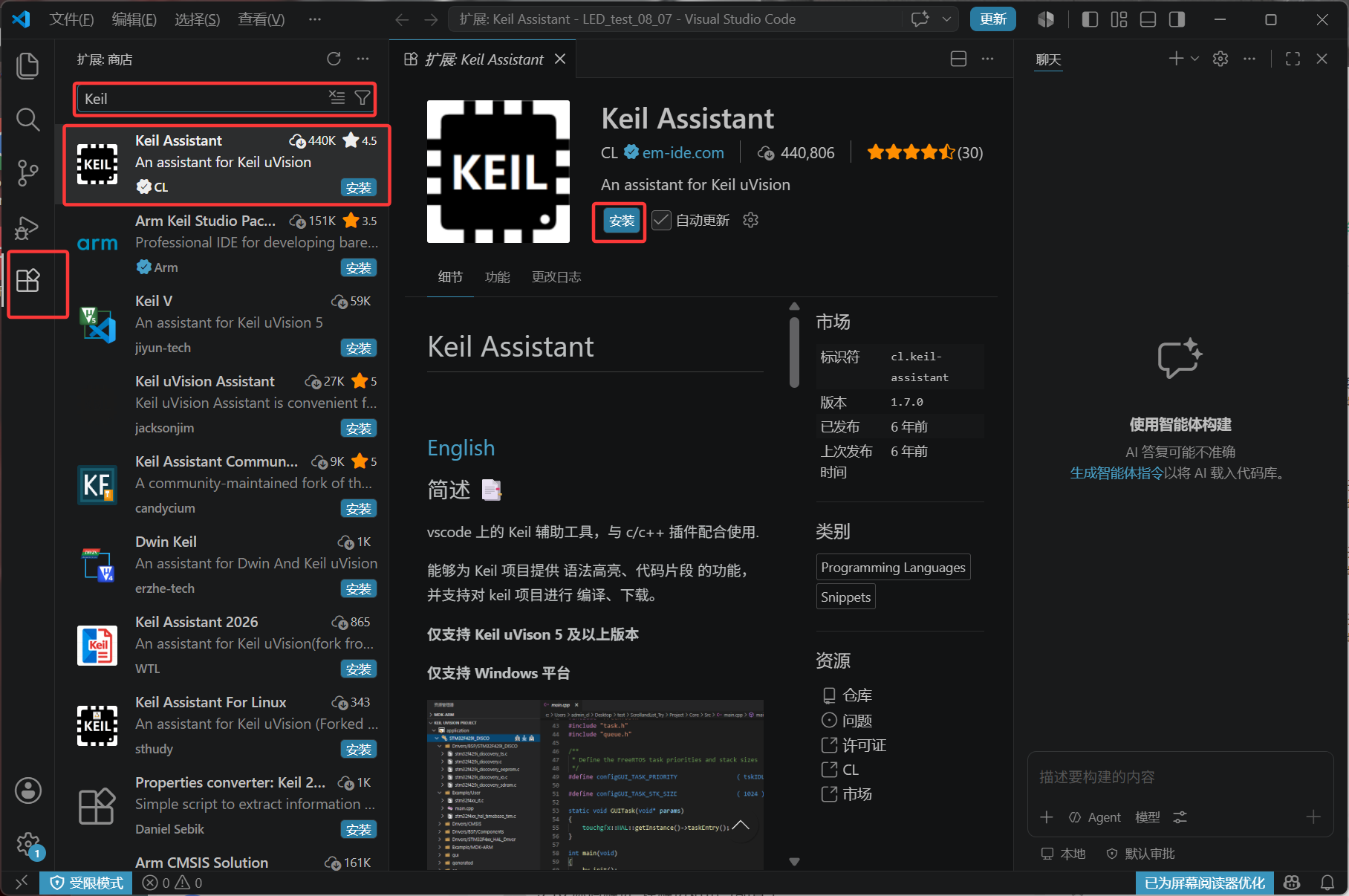
Task: Open the Copilot title bar dropdown chevron
Action: point(946,19)
